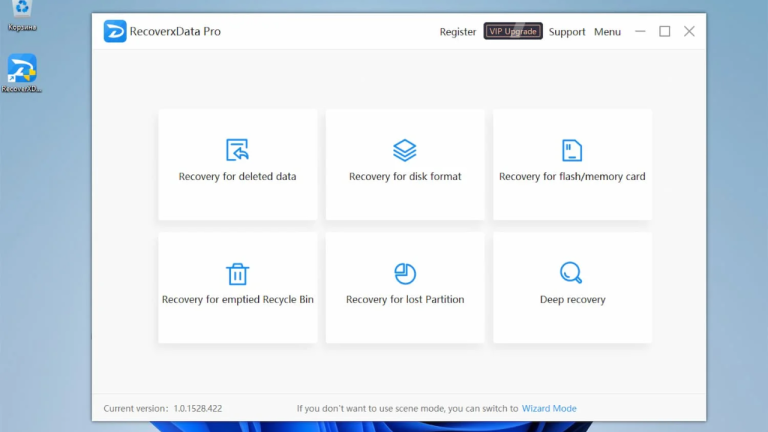Click the Deep recovery magnifier icon
The height and width of the screenshot is (432, 768).
(571, 272)
